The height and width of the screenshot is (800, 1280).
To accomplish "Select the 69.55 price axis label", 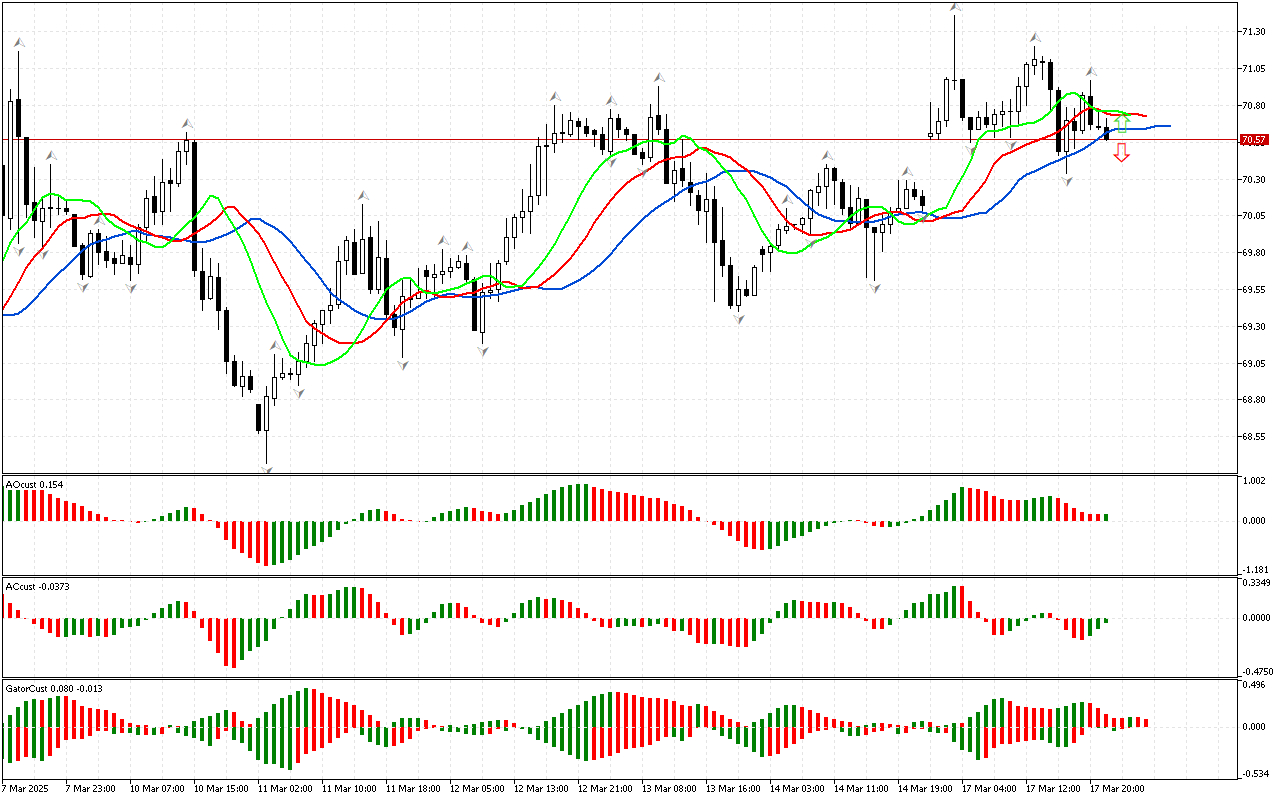I will tap(1253, 290).
